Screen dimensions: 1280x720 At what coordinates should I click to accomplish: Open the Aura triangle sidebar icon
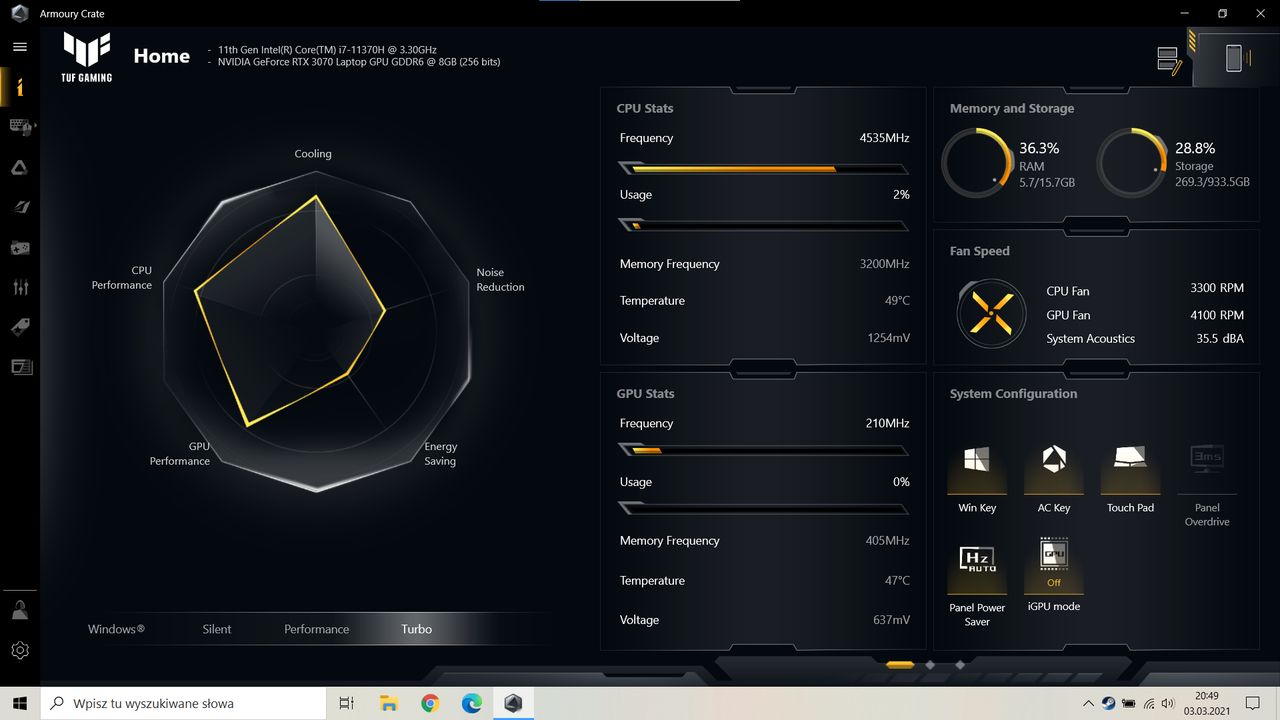tap(19, 168)
